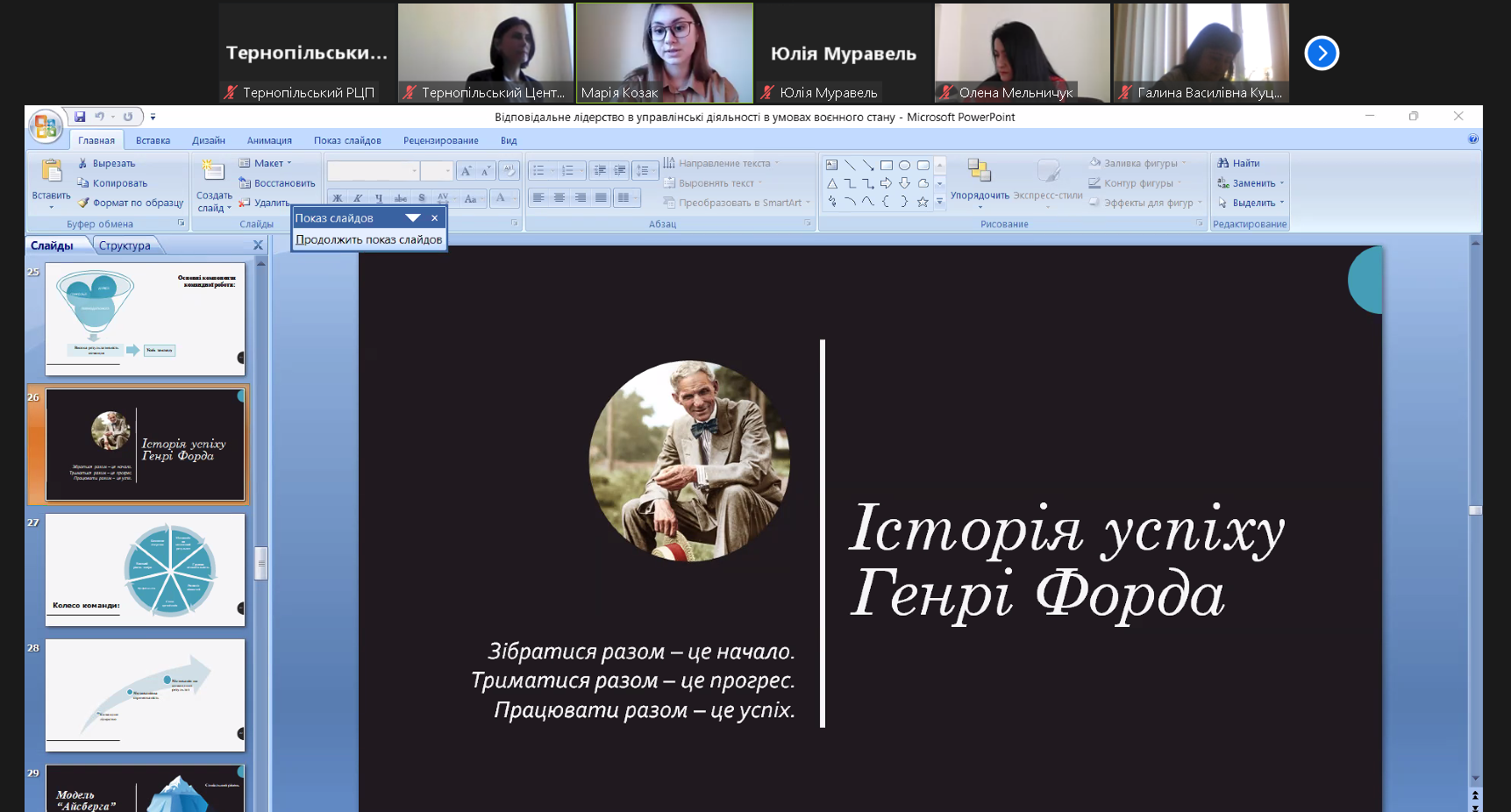Click the Найти binoculars button
The image size is (1511, 812).
(x=1238, y=163)
